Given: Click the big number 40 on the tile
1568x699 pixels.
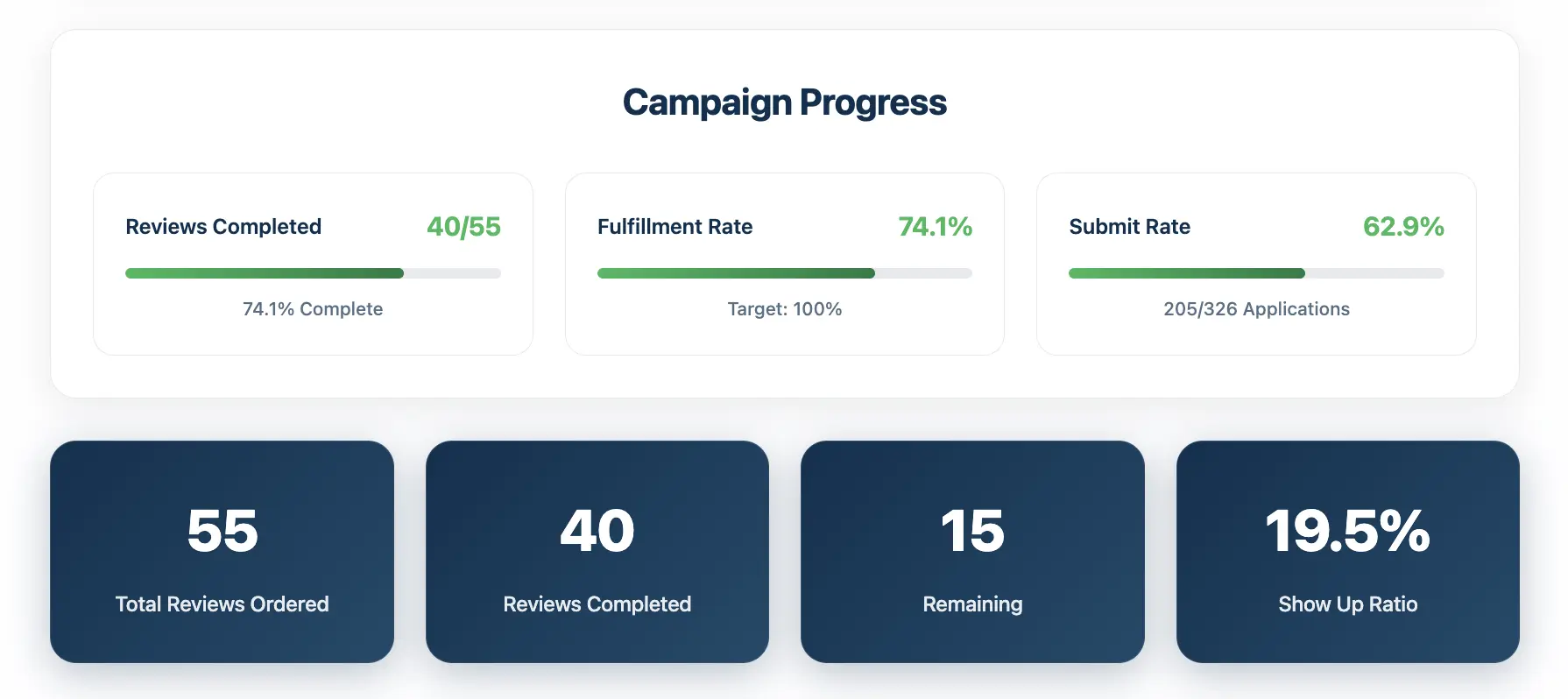Looking at the screenshot, I should (x=597, y=529).
